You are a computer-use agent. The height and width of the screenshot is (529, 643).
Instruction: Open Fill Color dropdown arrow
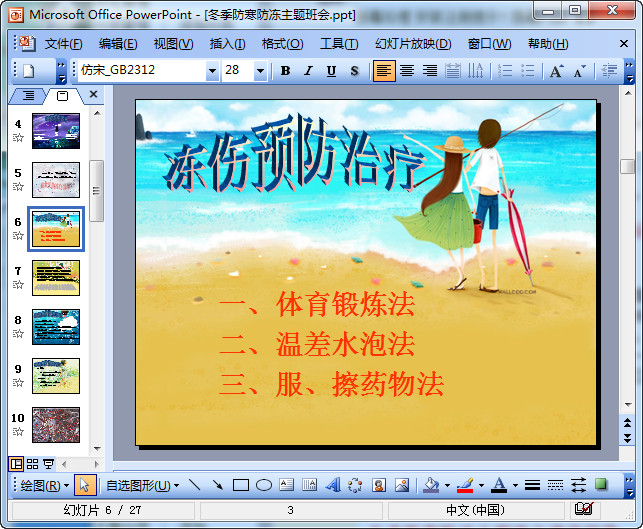coord(447,486)
